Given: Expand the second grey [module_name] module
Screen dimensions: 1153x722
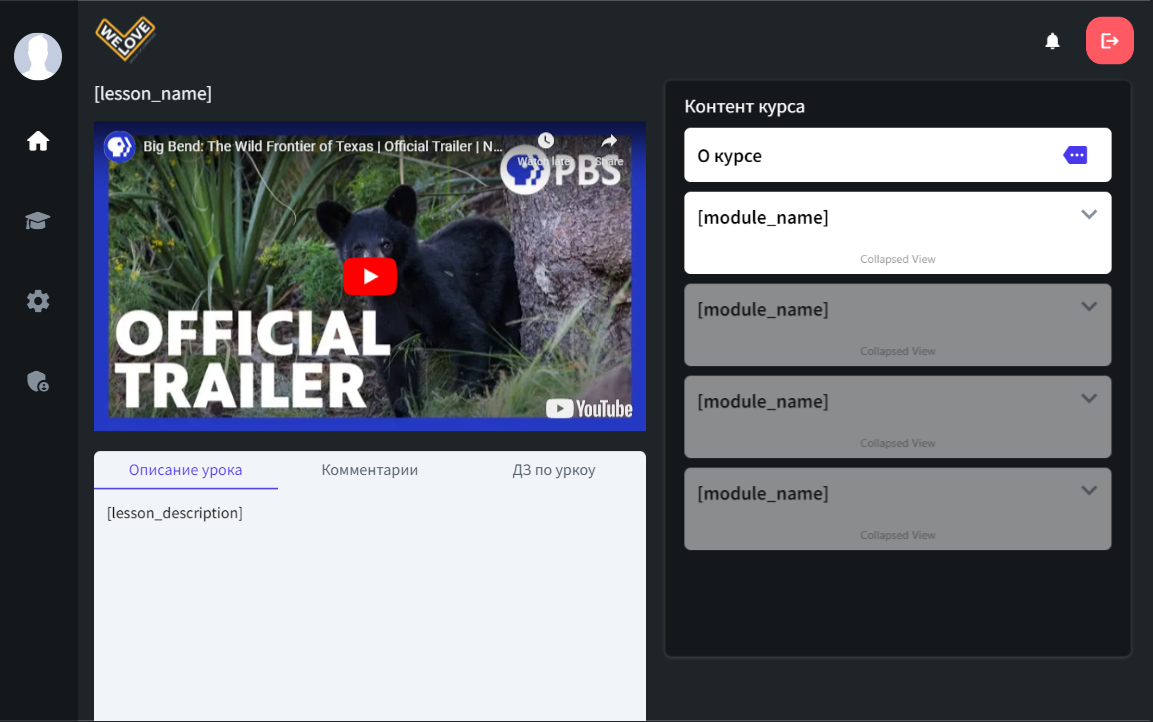Looking at the screenshot, I should 897,417.
